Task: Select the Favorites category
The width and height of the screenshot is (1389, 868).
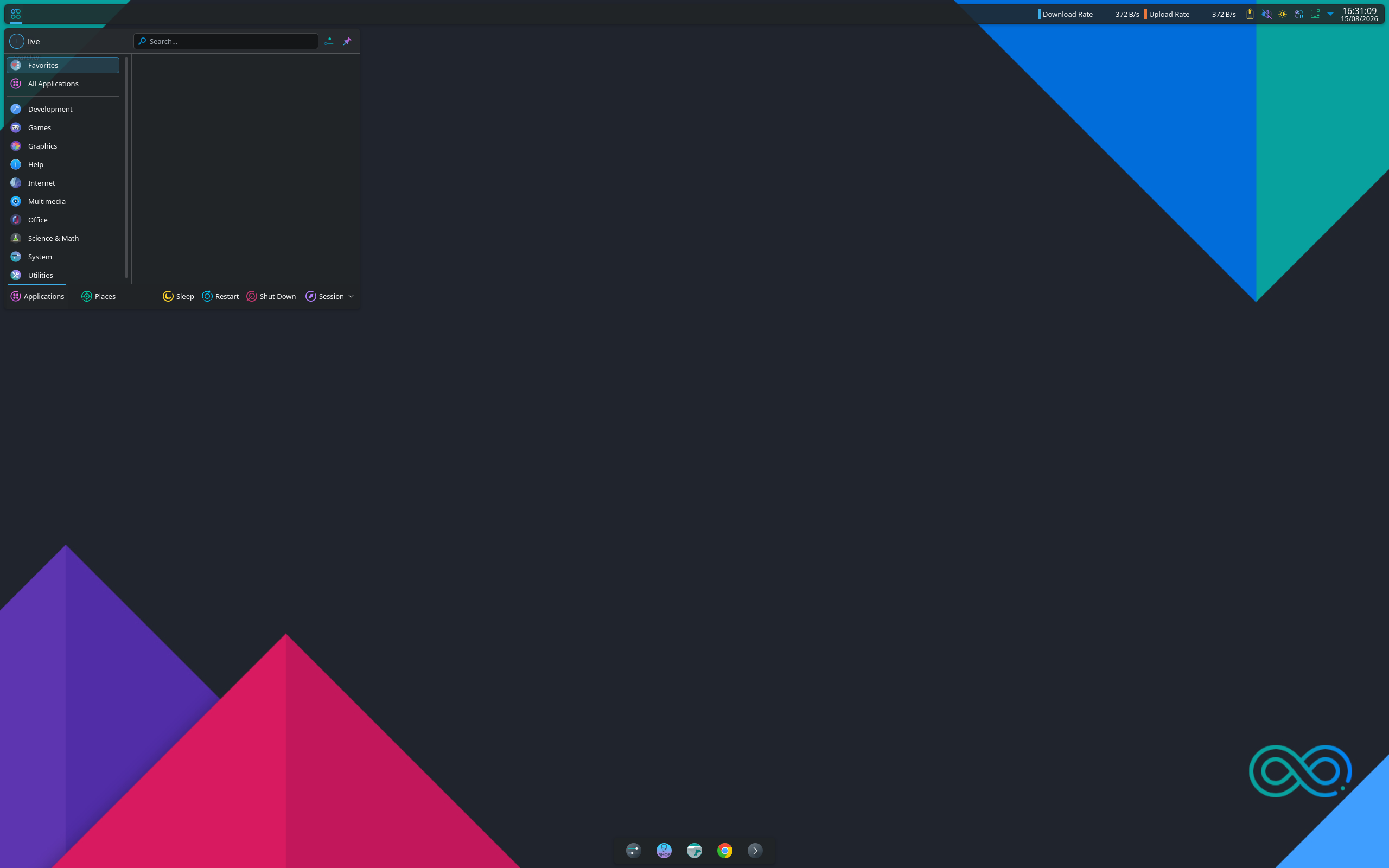Action: tap(63, 66)
